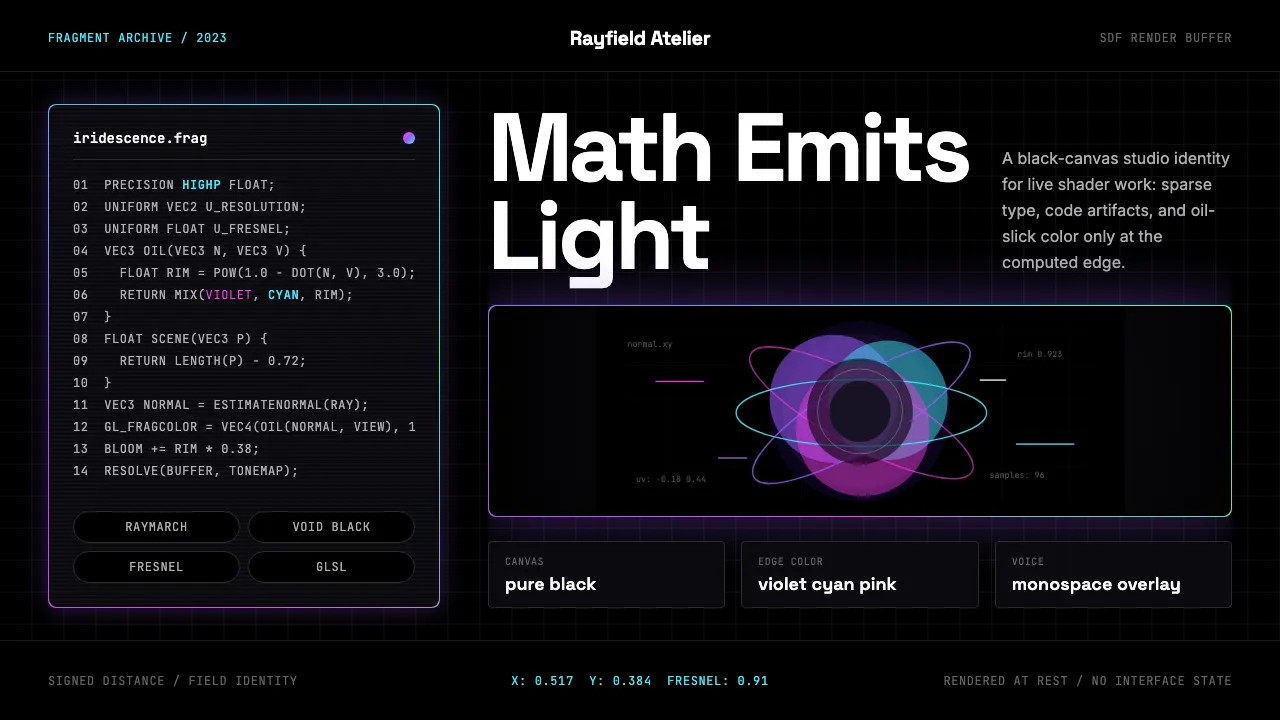
Task: Open the CANVAS 'pure black' card
Action: (607, 575)
